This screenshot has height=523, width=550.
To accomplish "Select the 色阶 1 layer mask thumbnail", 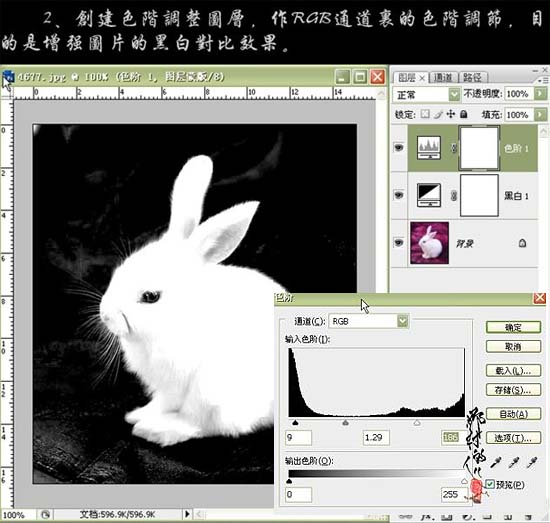I will tap(479, 148).
